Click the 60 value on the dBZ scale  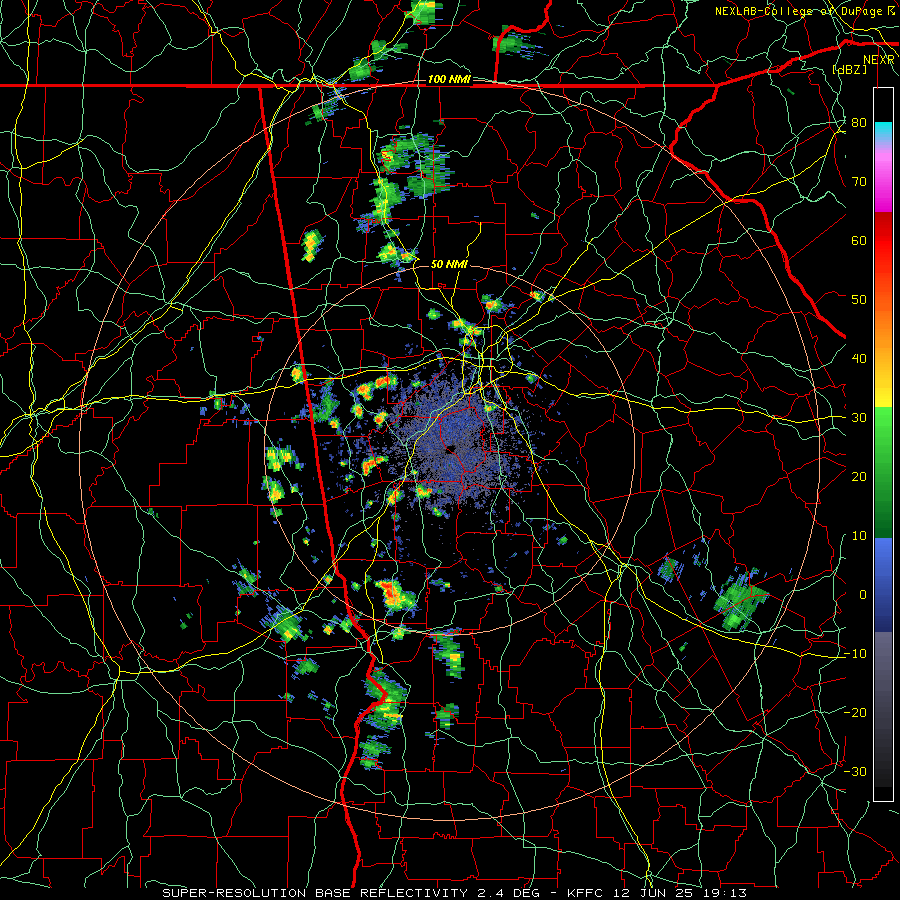(x=859, y=240)
